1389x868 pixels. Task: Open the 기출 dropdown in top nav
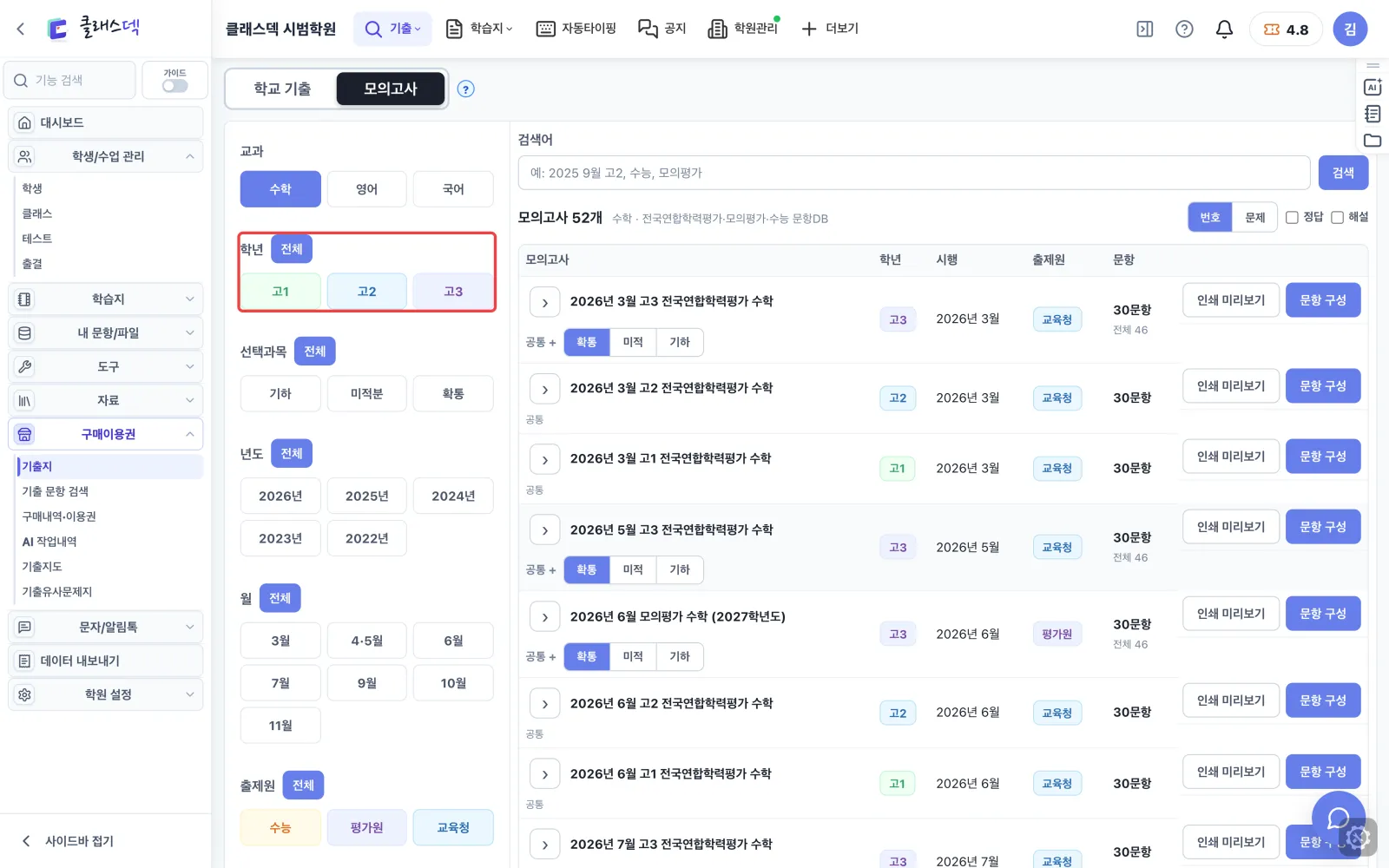(x=392, y=29)
